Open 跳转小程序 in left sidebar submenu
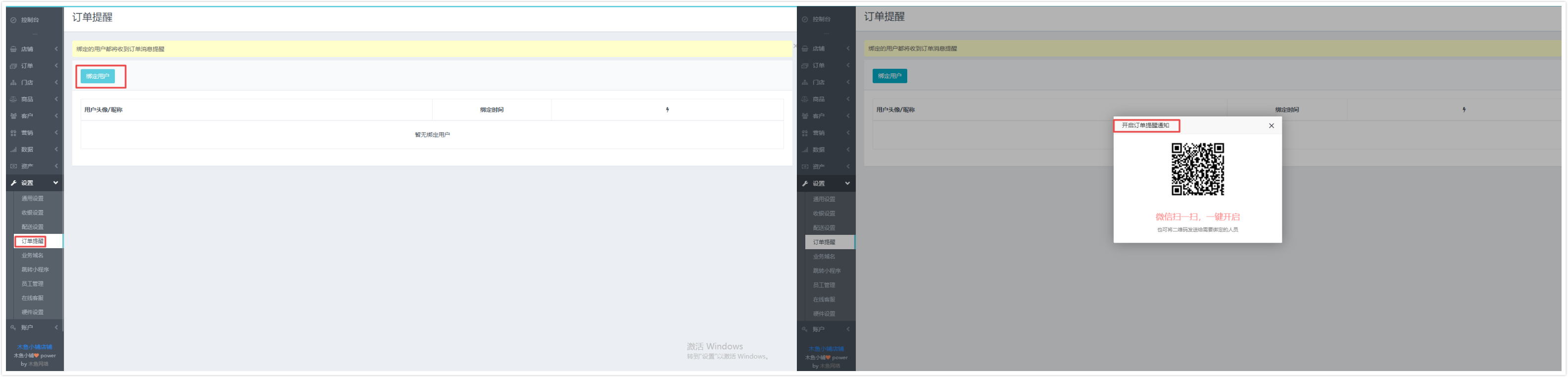The height and width of the screenshot is (377, 1568). (x=35, y=270)
